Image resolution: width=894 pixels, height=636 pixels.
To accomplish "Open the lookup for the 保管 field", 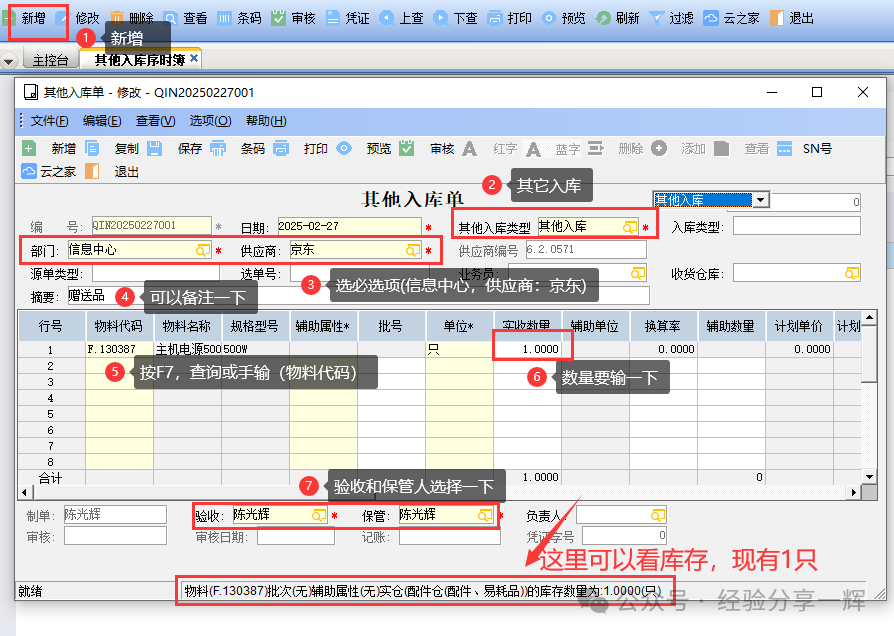I will click(485, 515).
